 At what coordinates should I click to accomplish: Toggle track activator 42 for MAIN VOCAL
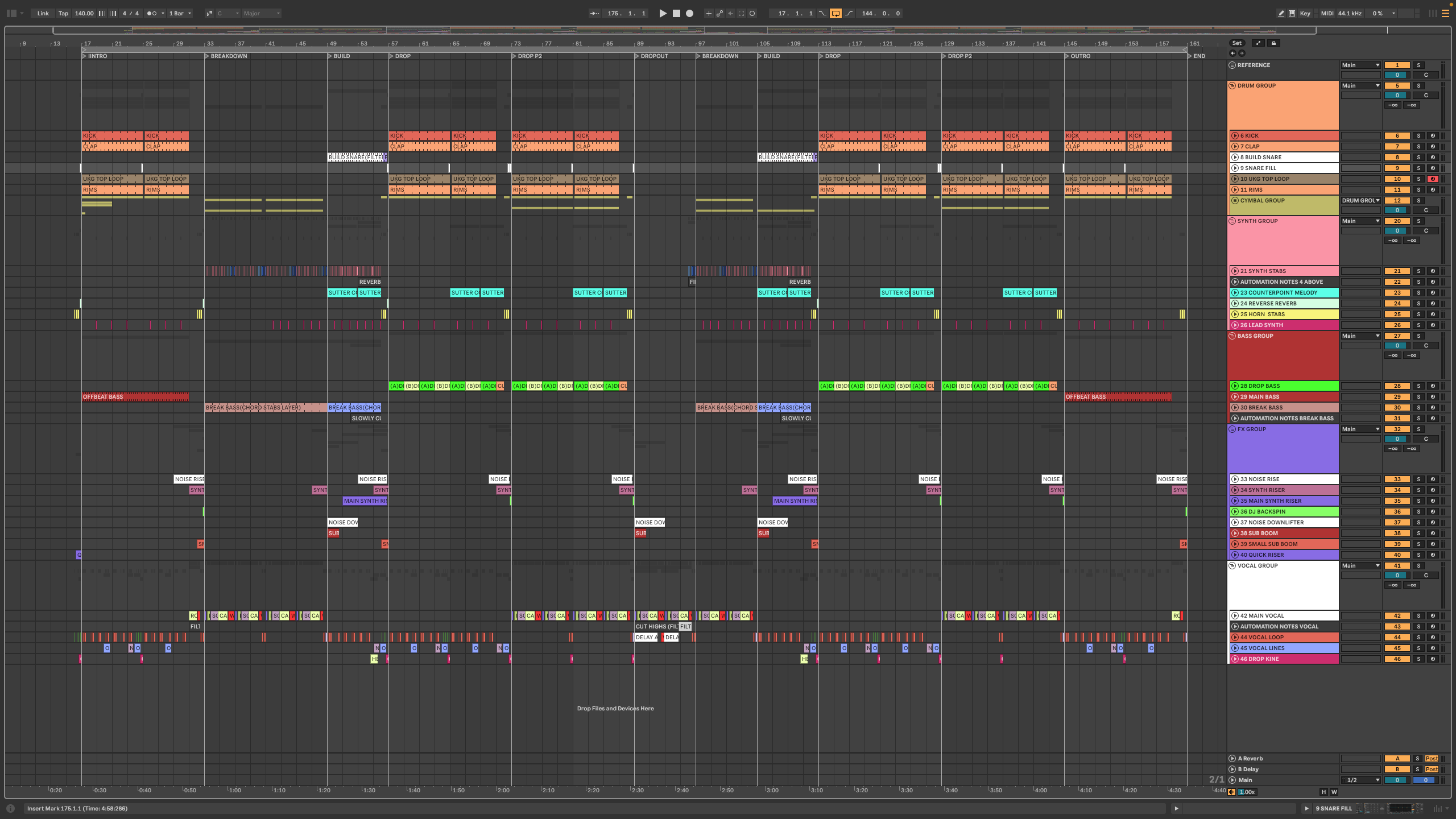click(1397, 616)
